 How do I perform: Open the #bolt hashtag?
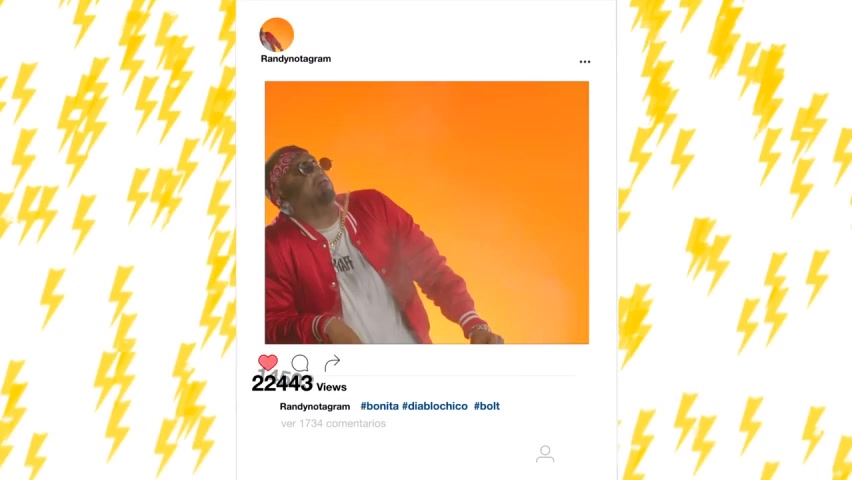(x=487, y=406)
